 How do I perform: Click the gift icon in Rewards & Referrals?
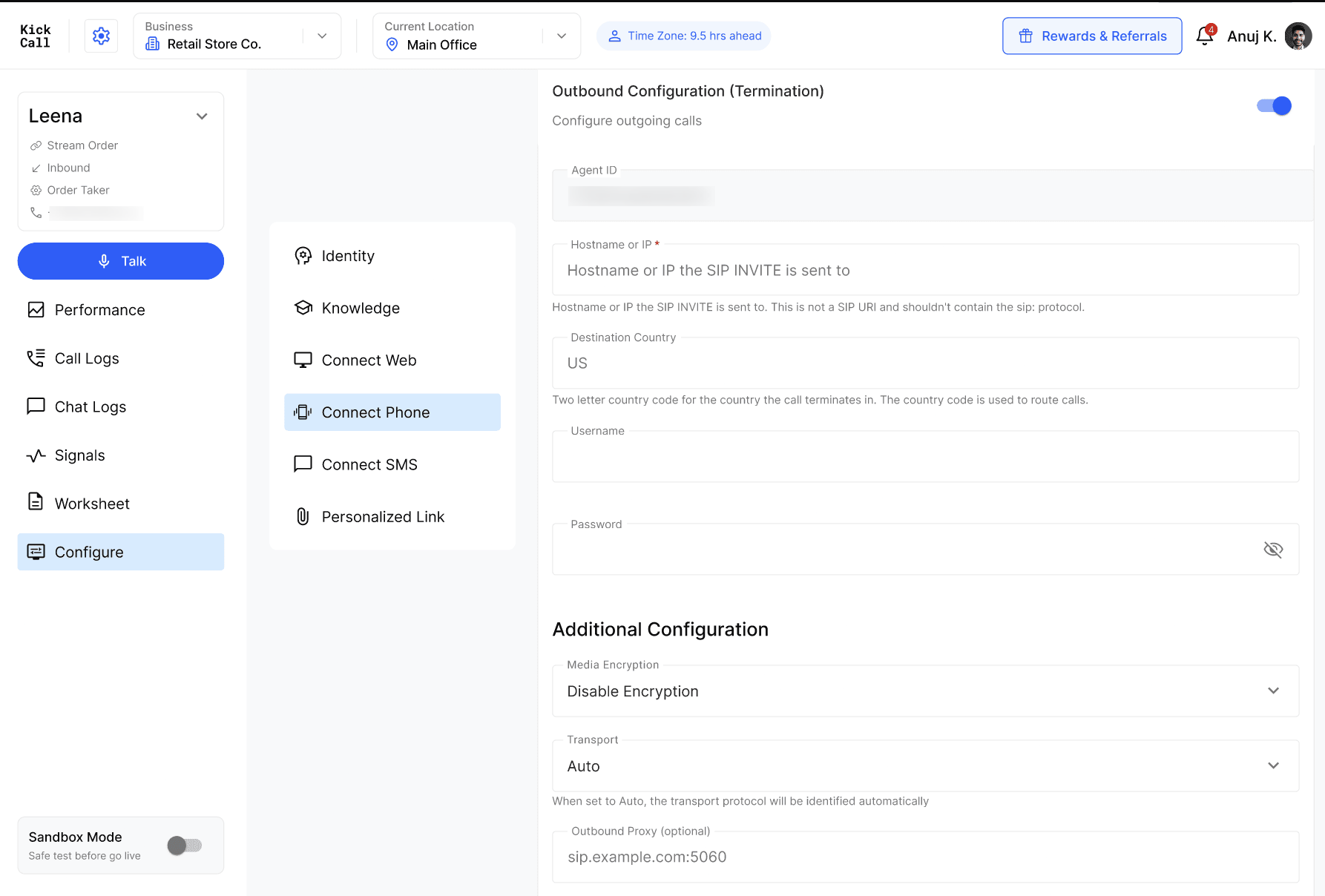coord(1025,36)
